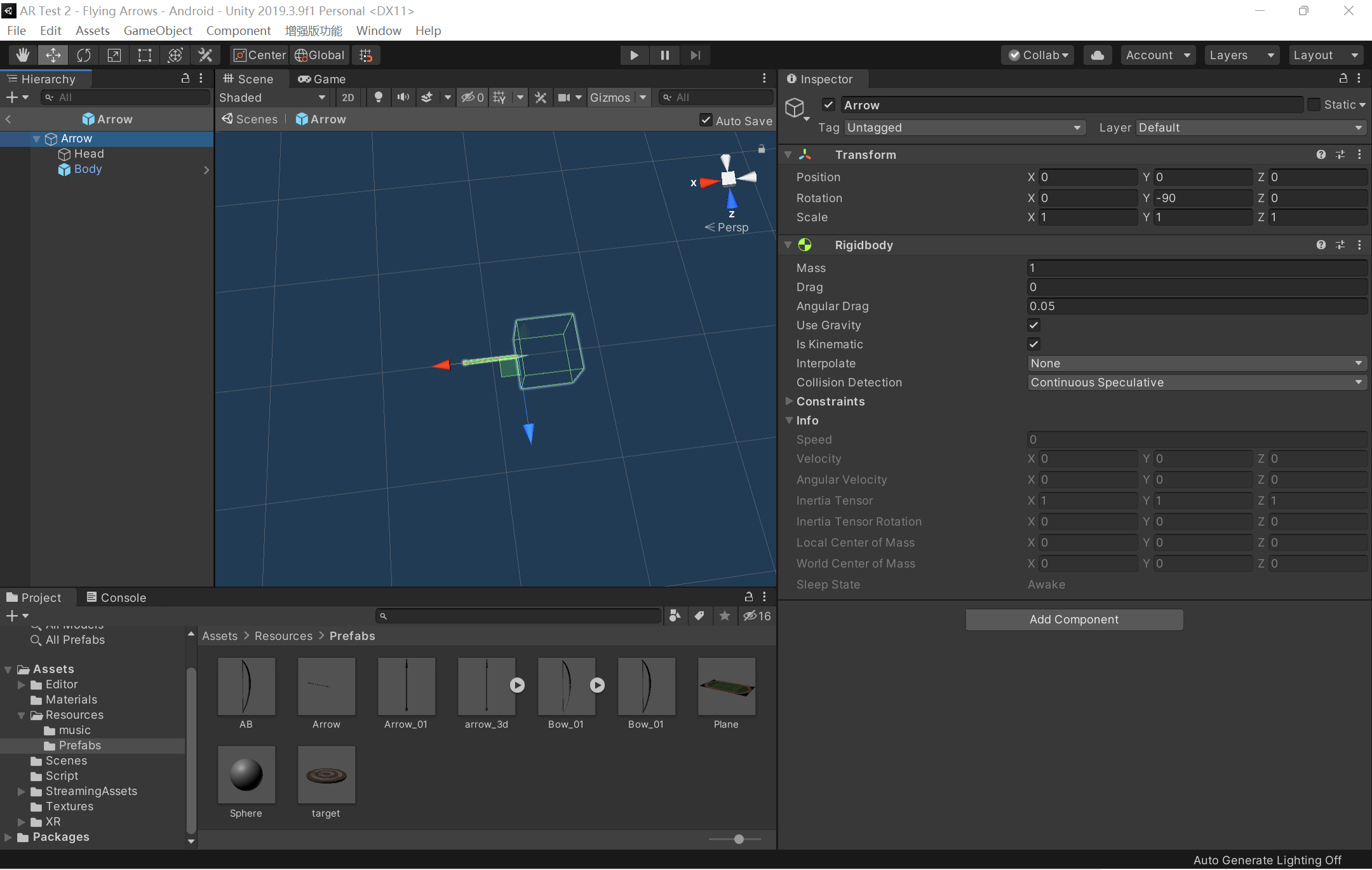The image size is (1372, 870).
Task: Toggle 2D view mode in Scene view
Action: pos(347,97)
